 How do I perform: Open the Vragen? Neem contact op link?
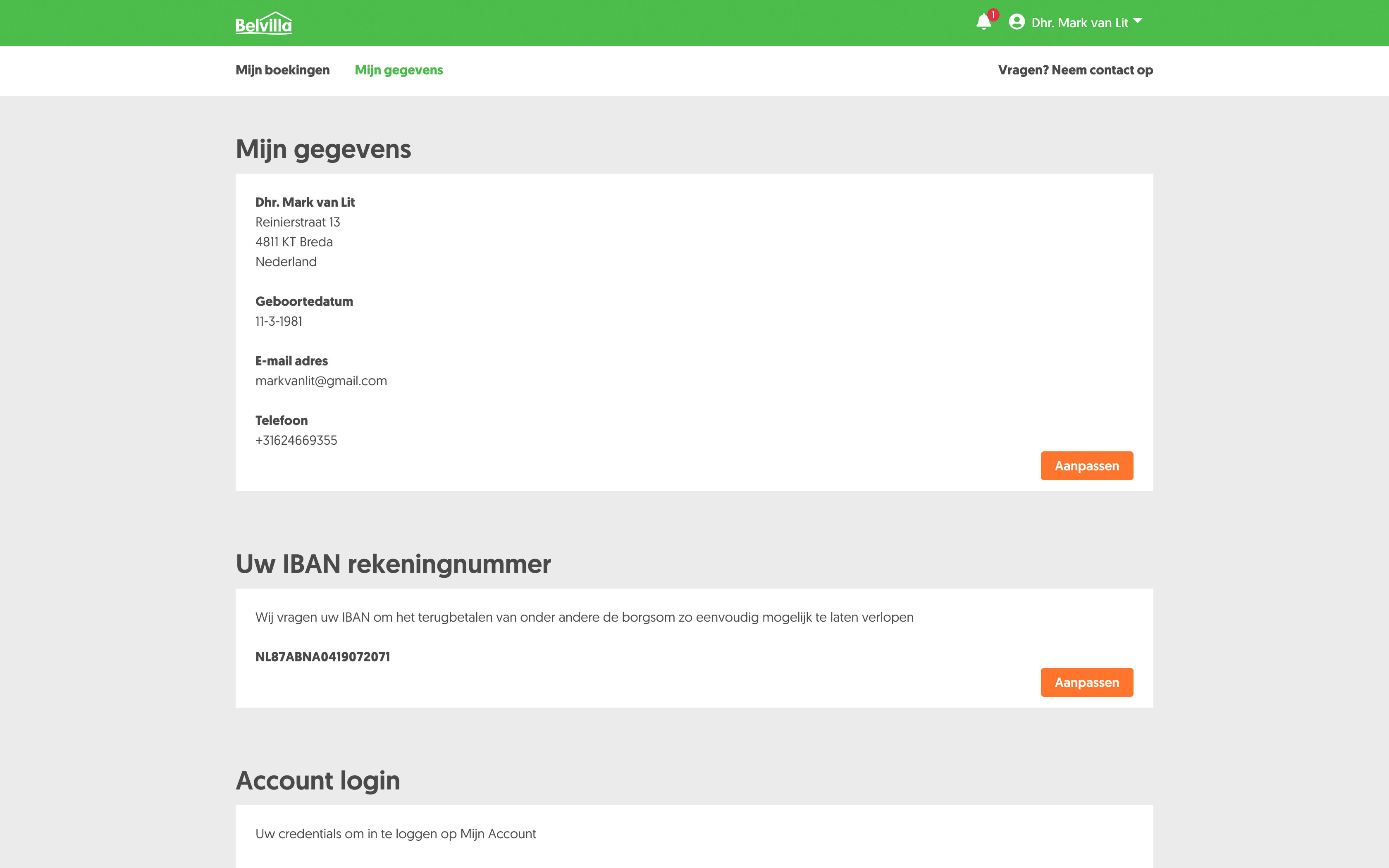(1075, 70)
